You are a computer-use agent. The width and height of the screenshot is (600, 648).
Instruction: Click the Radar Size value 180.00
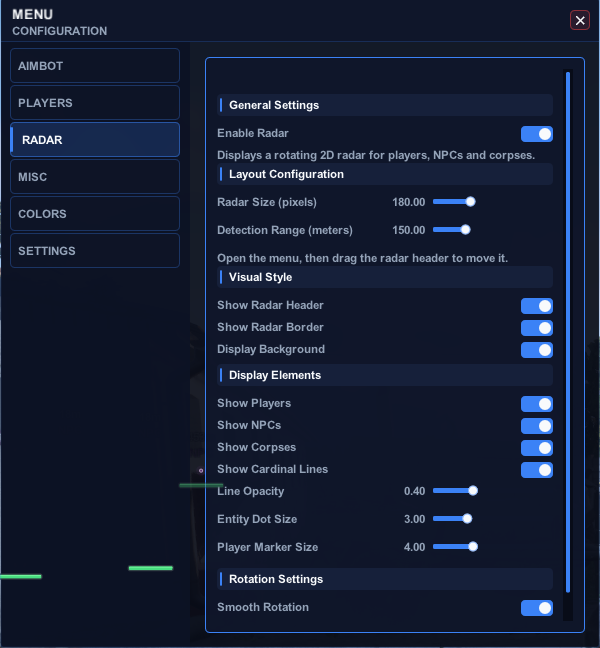click(x=408, y=202)
